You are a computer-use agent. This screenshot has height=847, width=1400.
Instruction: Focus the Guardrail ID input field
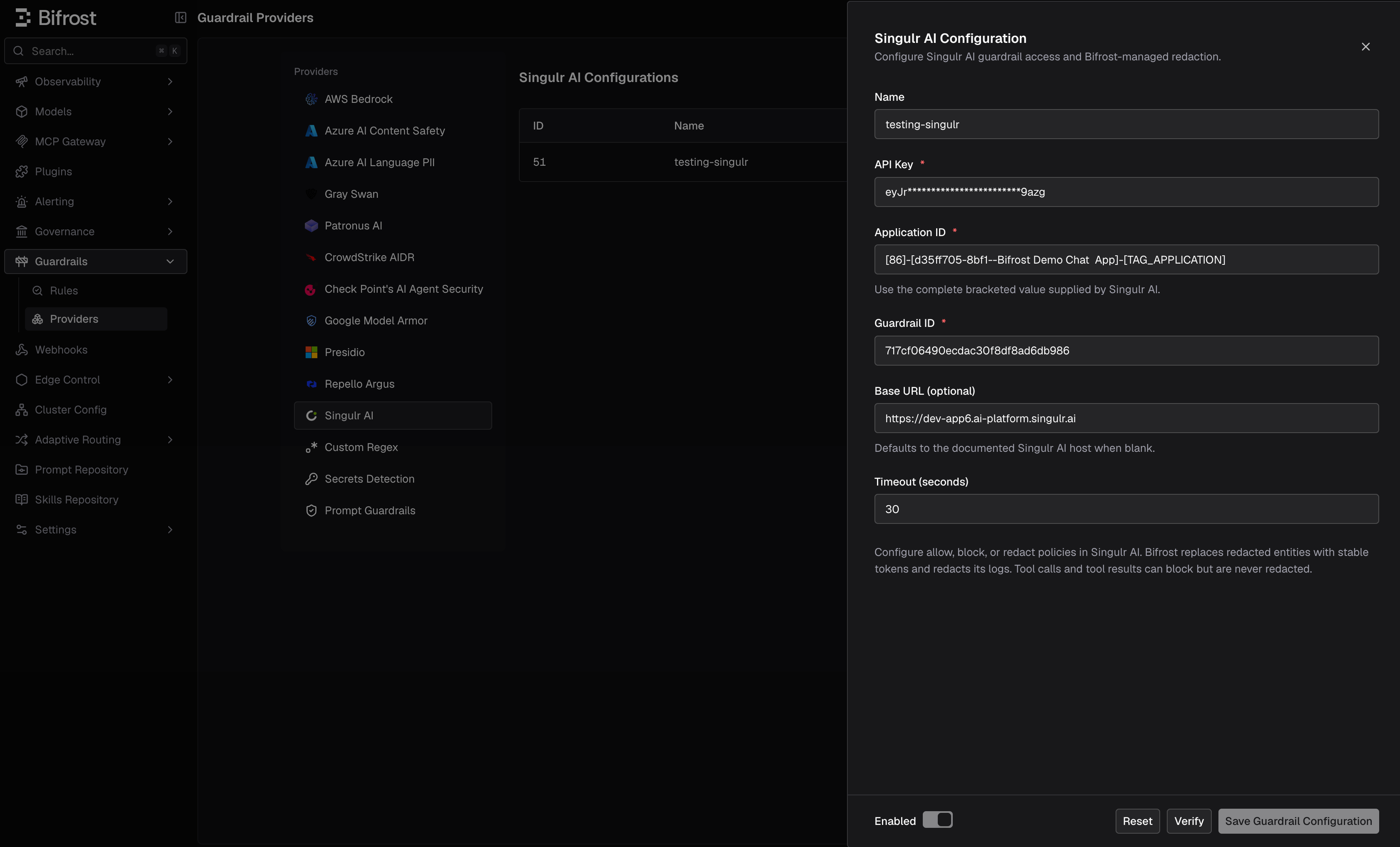(1126, 351)
